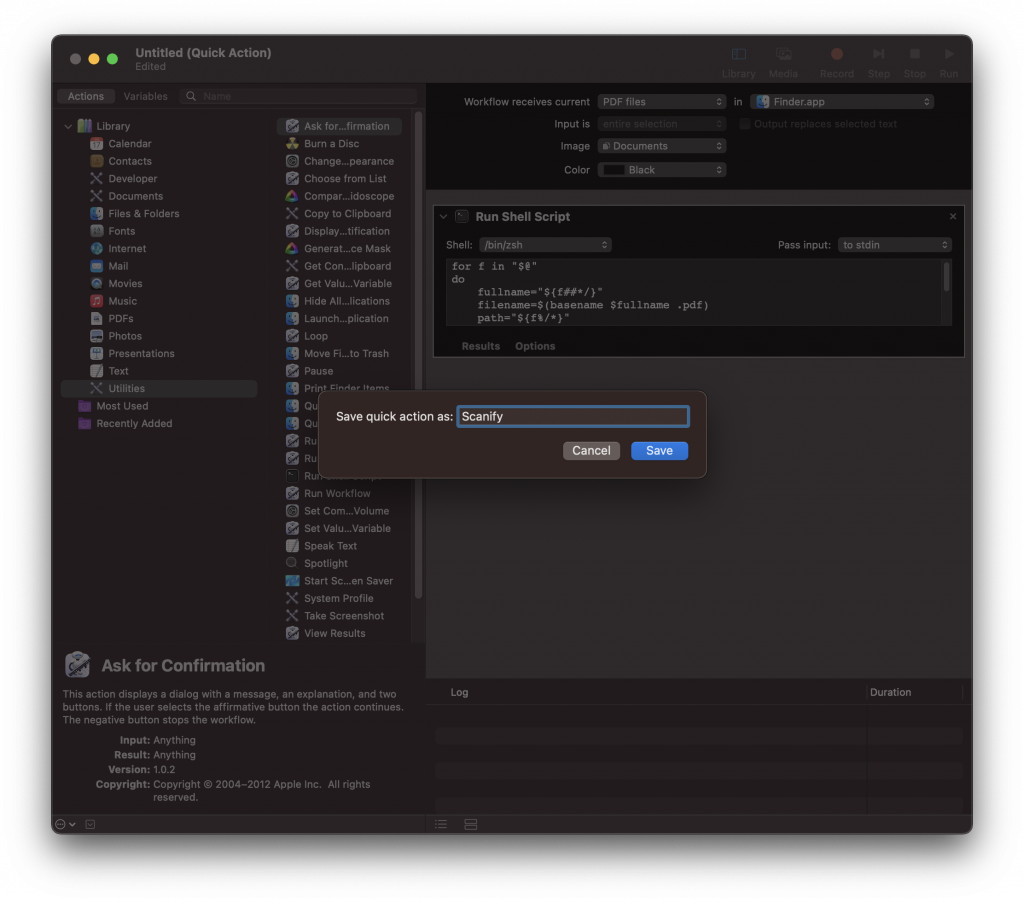This screenshot has height=902, width=1024.
Task: Select Photos category icon
Action: click(x=97, y=336)
